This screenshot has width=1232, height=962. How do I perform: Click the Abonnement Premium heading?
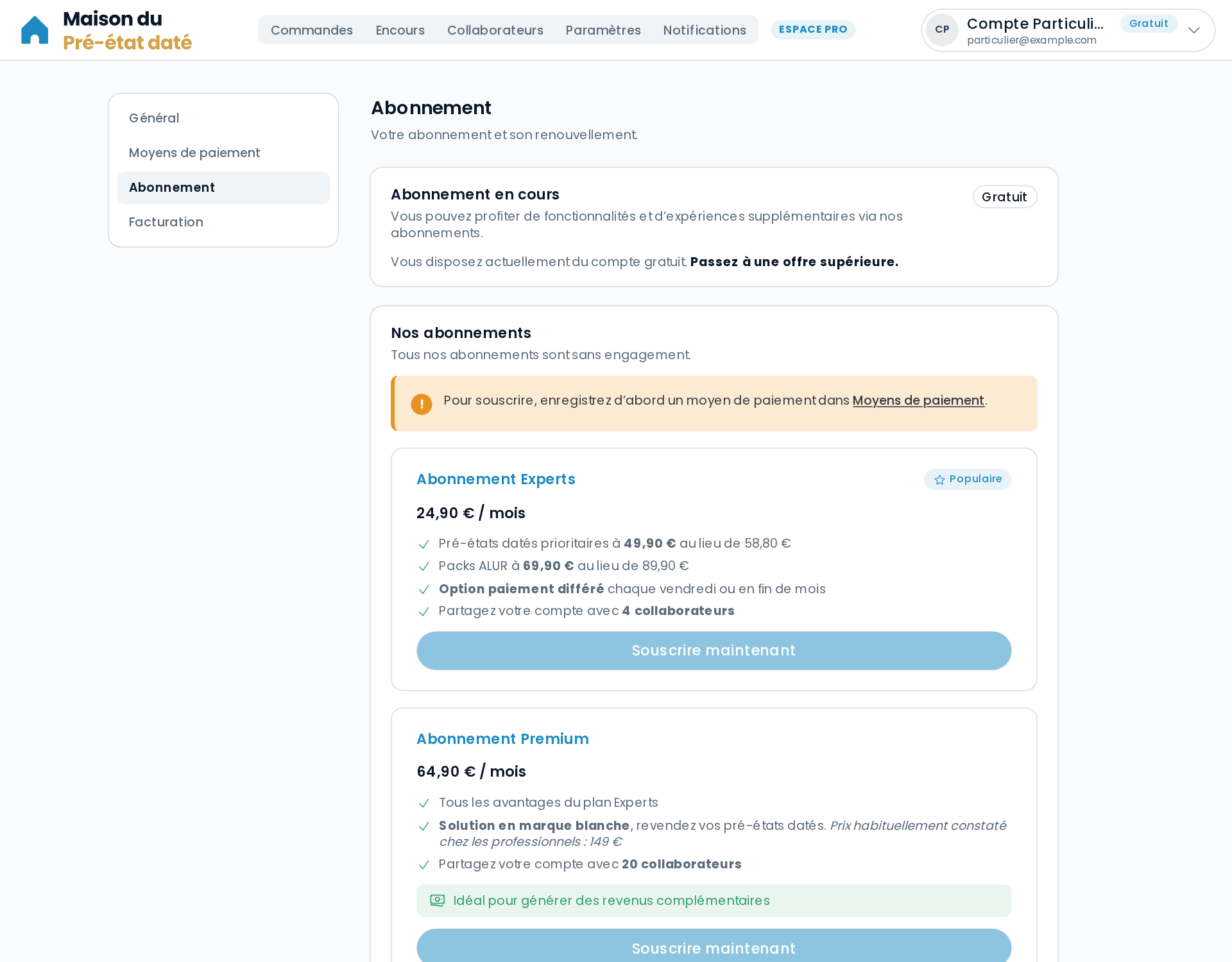[x=503, y=739]
